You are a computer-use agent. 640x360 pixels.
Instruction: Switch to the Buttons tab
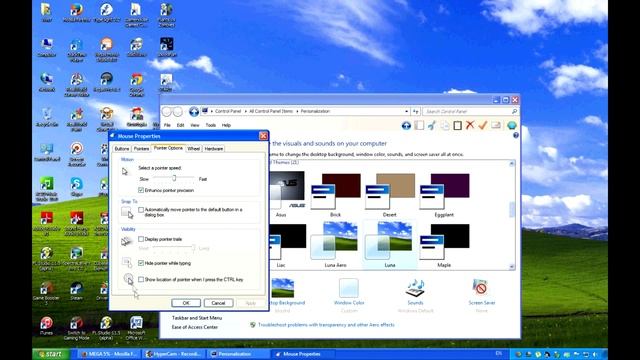122,149
